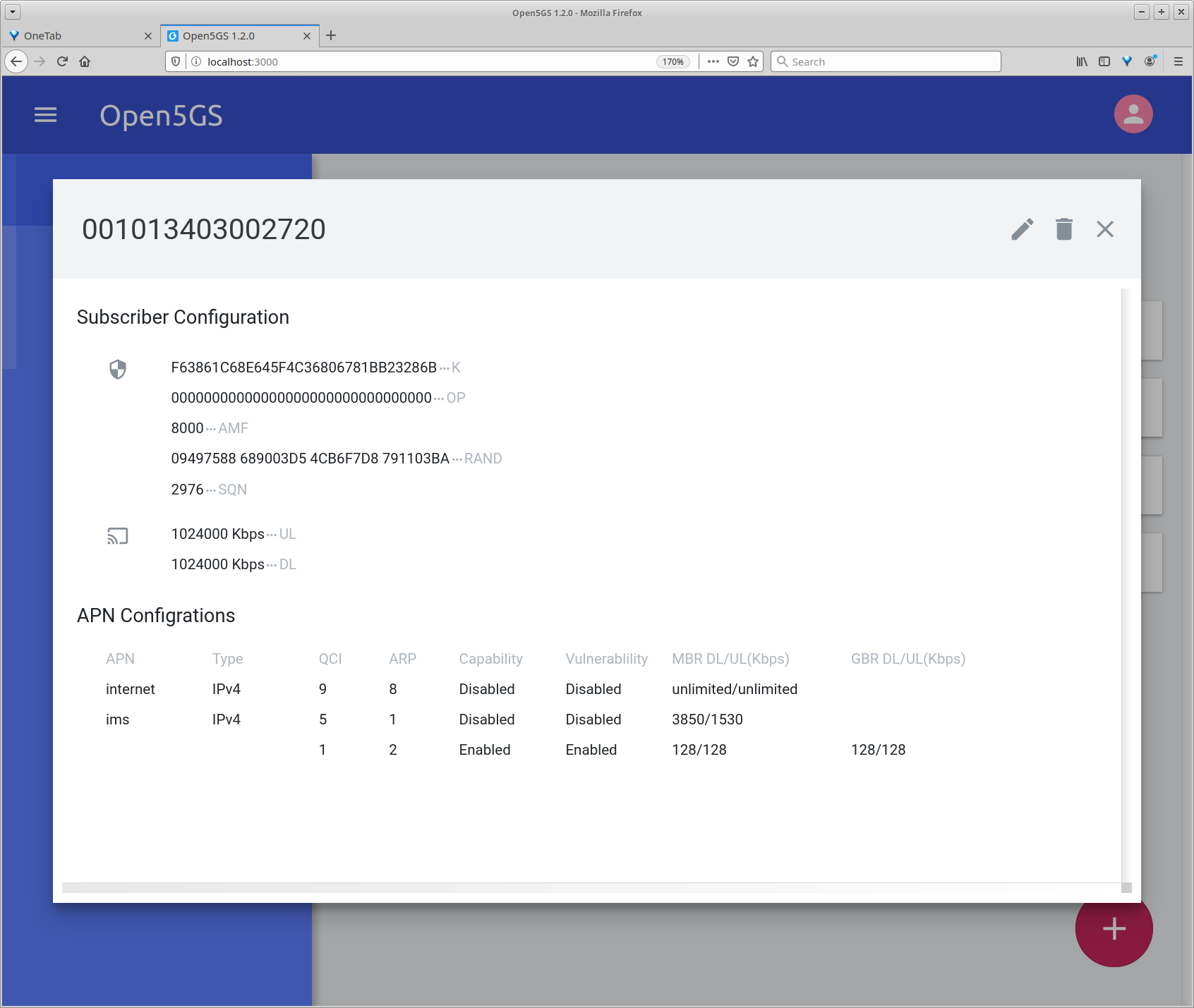Click the Subscriber Configuration heading
Screen dimensions: 1194x1008
(x=183, y=317)
